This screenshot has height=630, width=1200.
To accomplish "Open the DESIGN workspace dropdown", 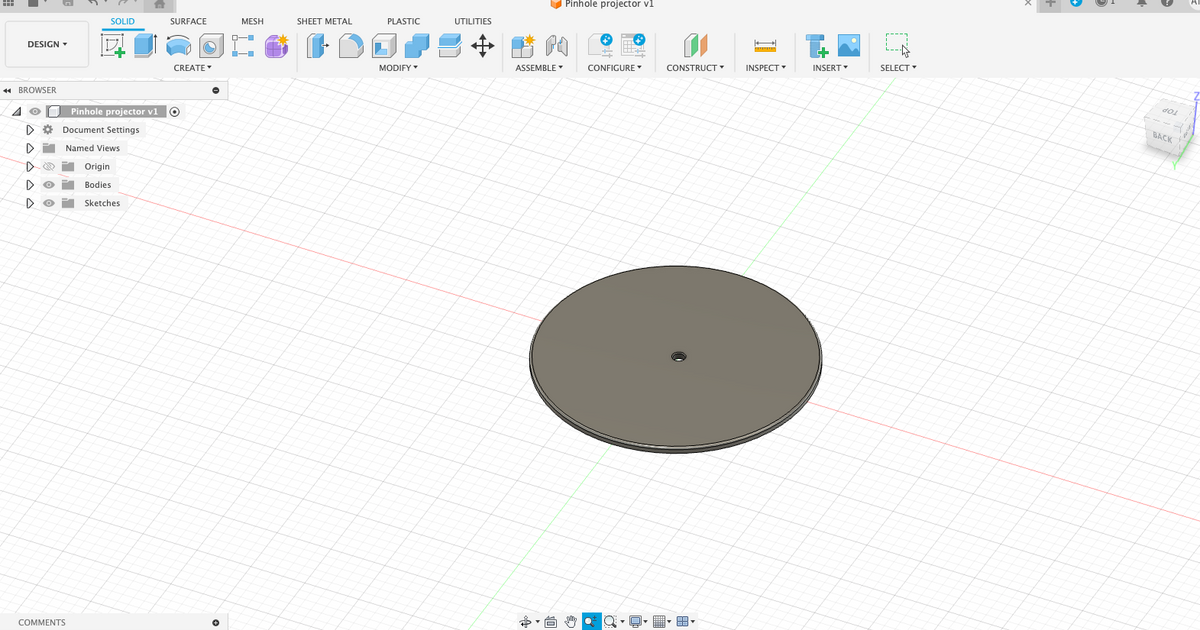I will [x=46, y=44].
